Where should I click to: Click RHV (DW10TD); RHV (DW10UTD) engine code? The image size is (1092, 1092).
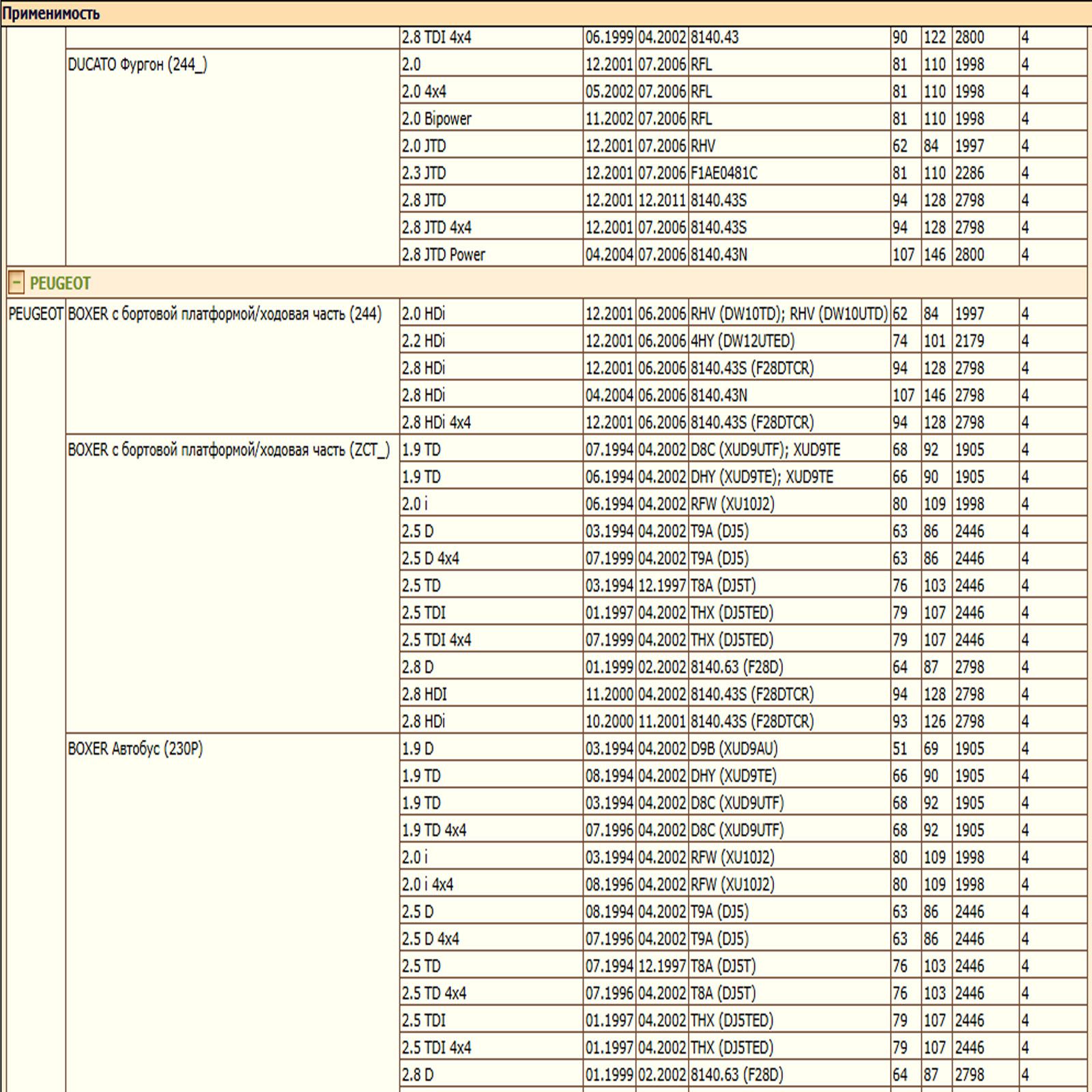789,314
